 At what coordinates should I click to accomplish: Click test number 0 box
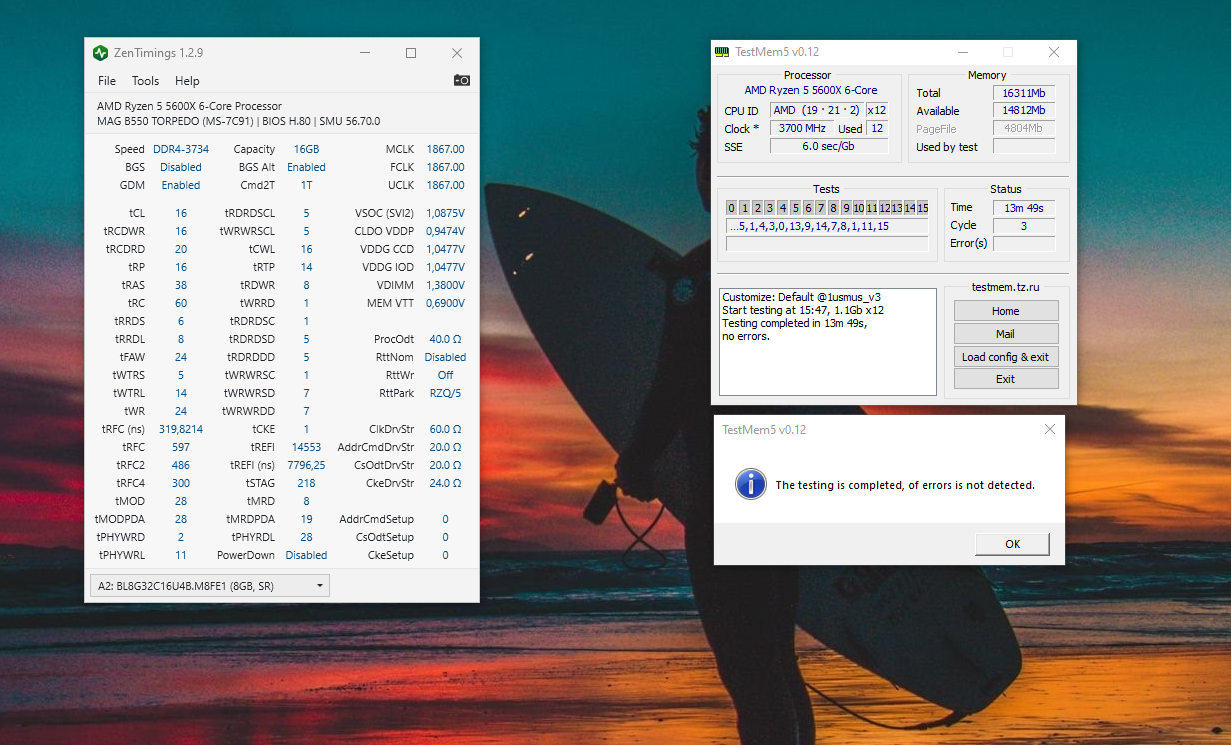[732, 208]
